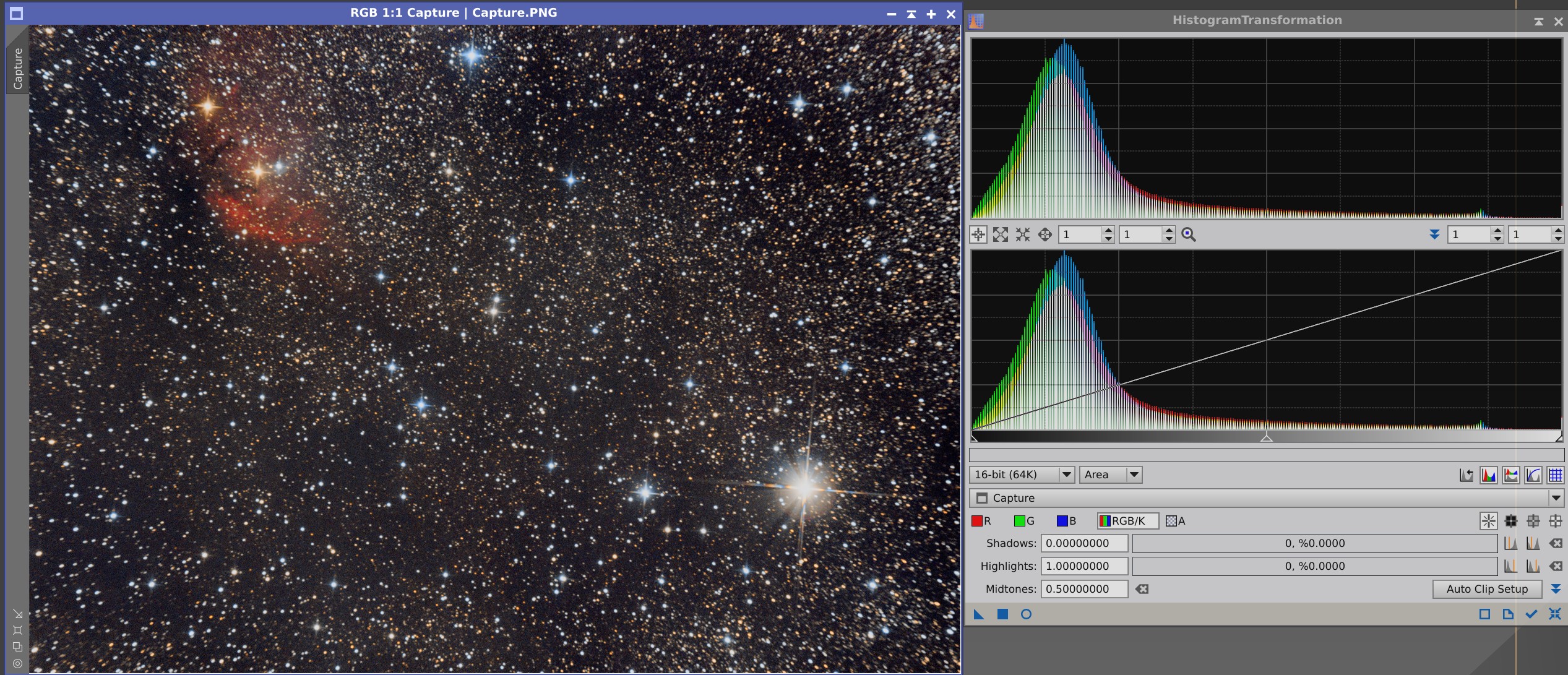Screen dimensions: 1568x675
Task: Click the New Instance triangle icon
Action: 978,614
